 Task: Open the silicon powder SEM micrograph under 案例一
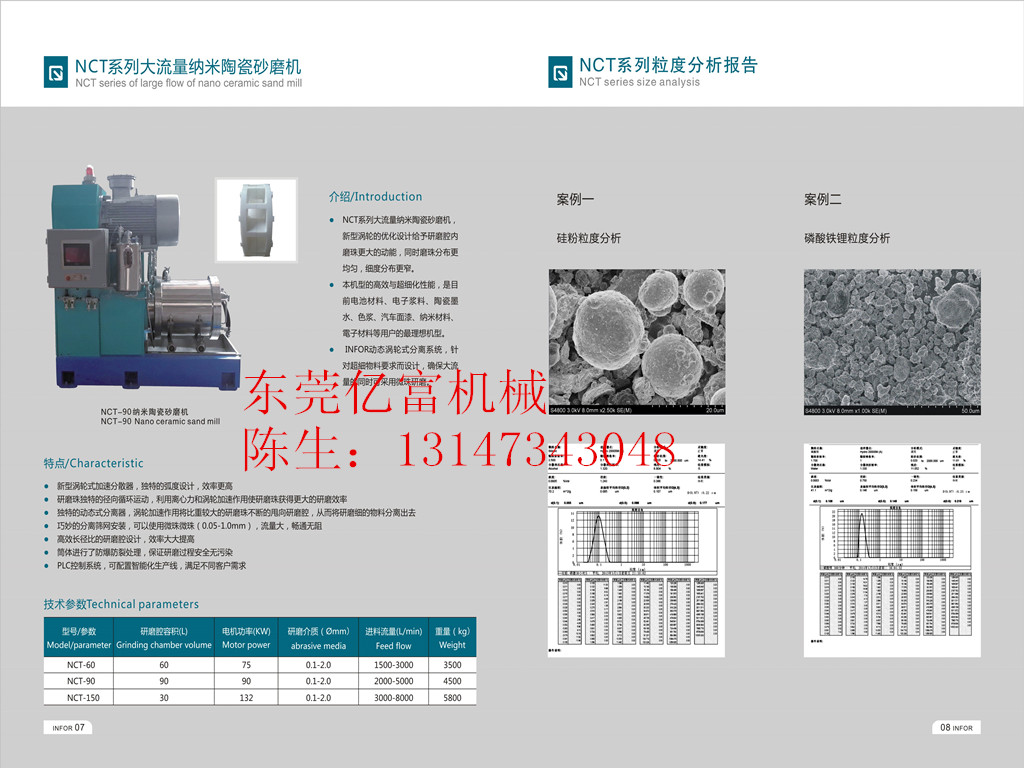point(637,342)
